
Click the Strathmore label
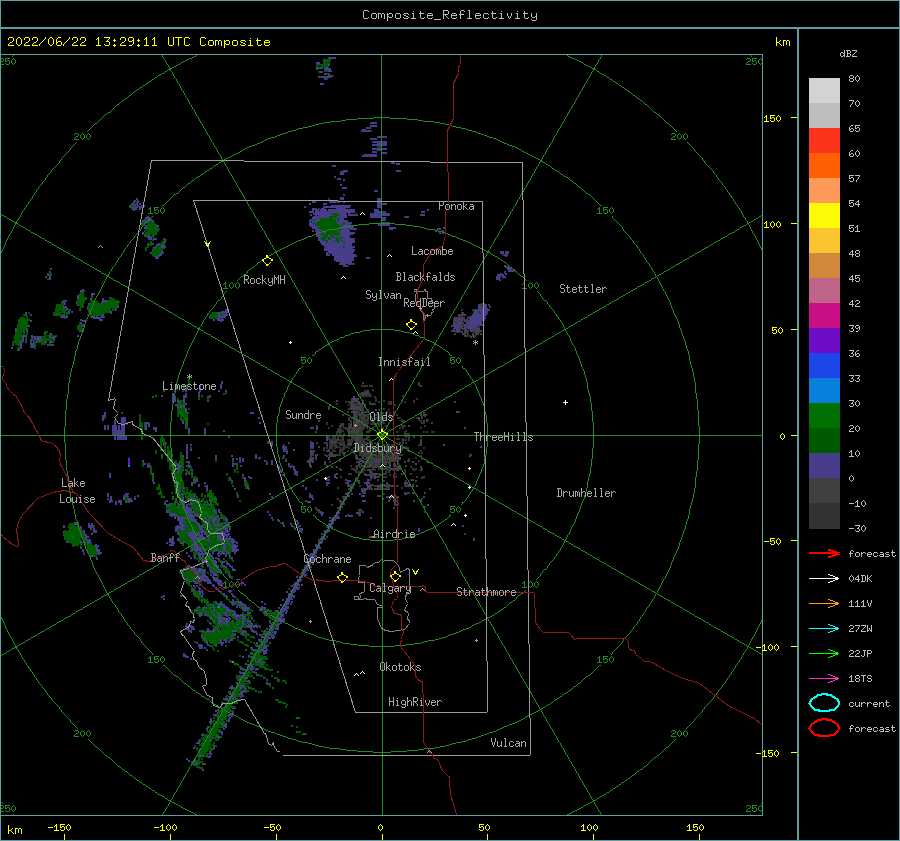coord(486,592)
